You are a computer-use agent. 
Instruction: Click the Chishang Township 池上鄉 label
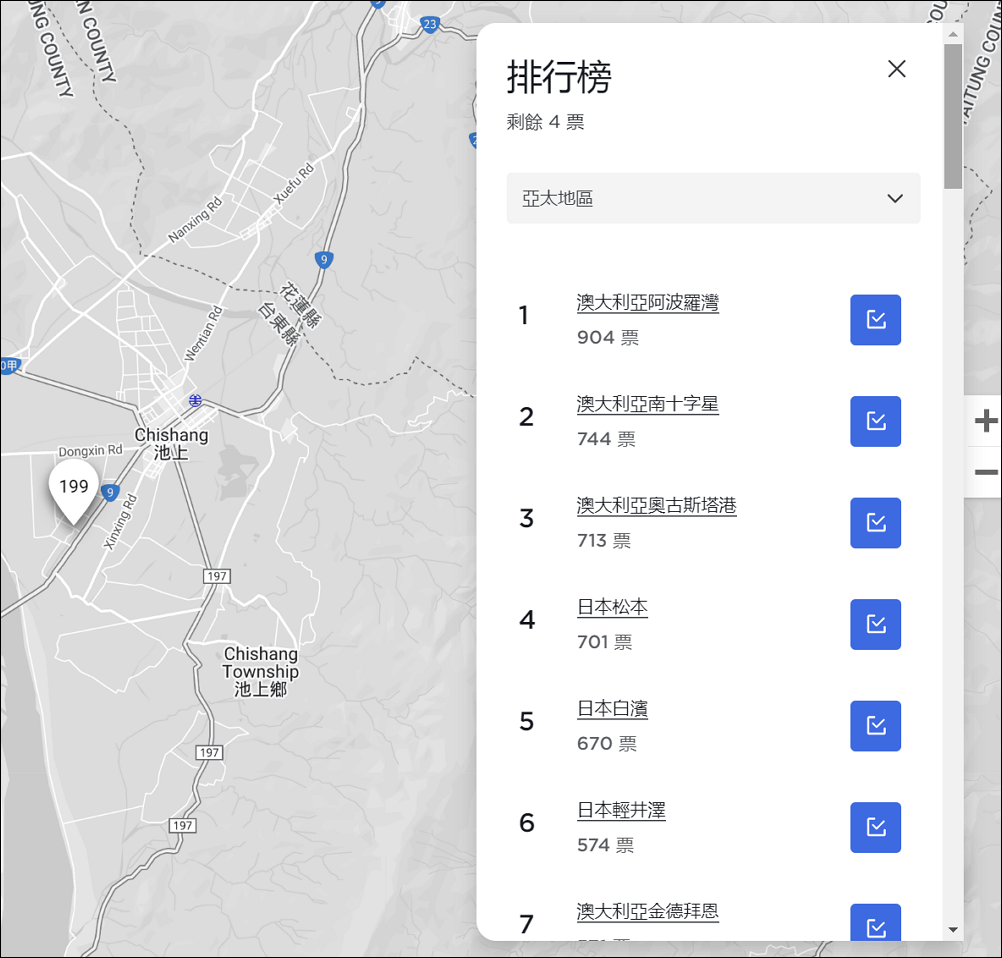click(260, 672)
